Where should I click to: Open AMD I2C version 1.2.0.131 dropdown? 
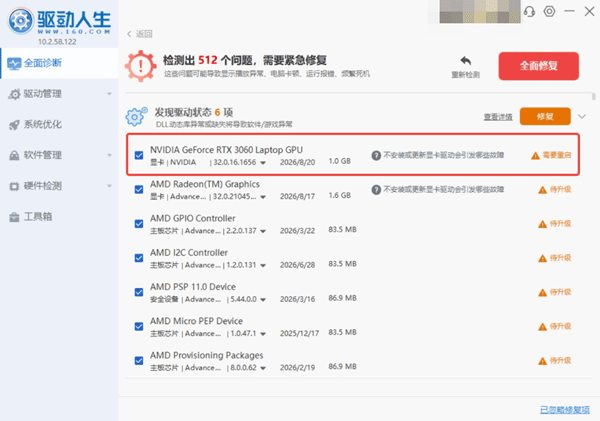point(263,266)
